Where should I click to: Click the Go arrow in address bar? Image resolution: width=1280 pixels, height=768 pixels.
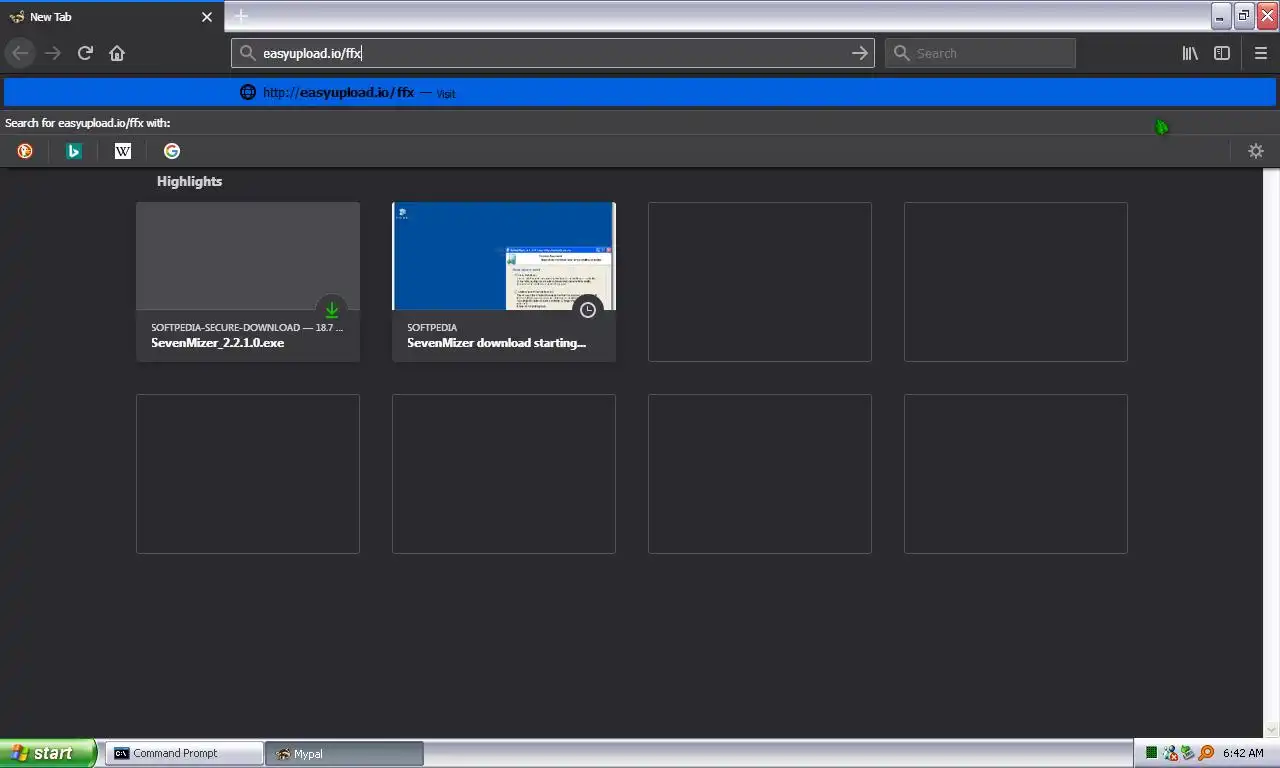pyautogui.click(x=859, y=53)
